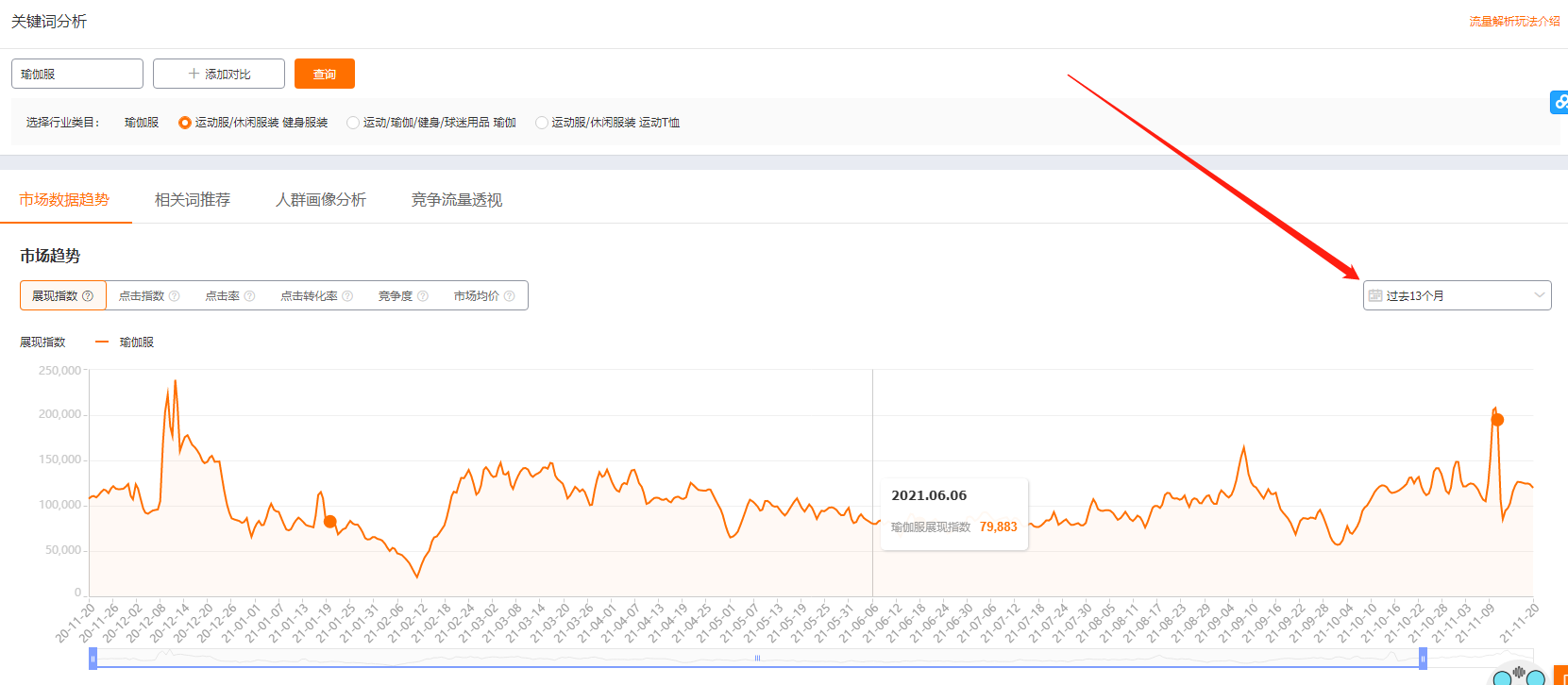Open the 过去13个月 date range dropdown
Image resolution: width=1568 pixels, height=685 pixels.
tap(1457, 295)
